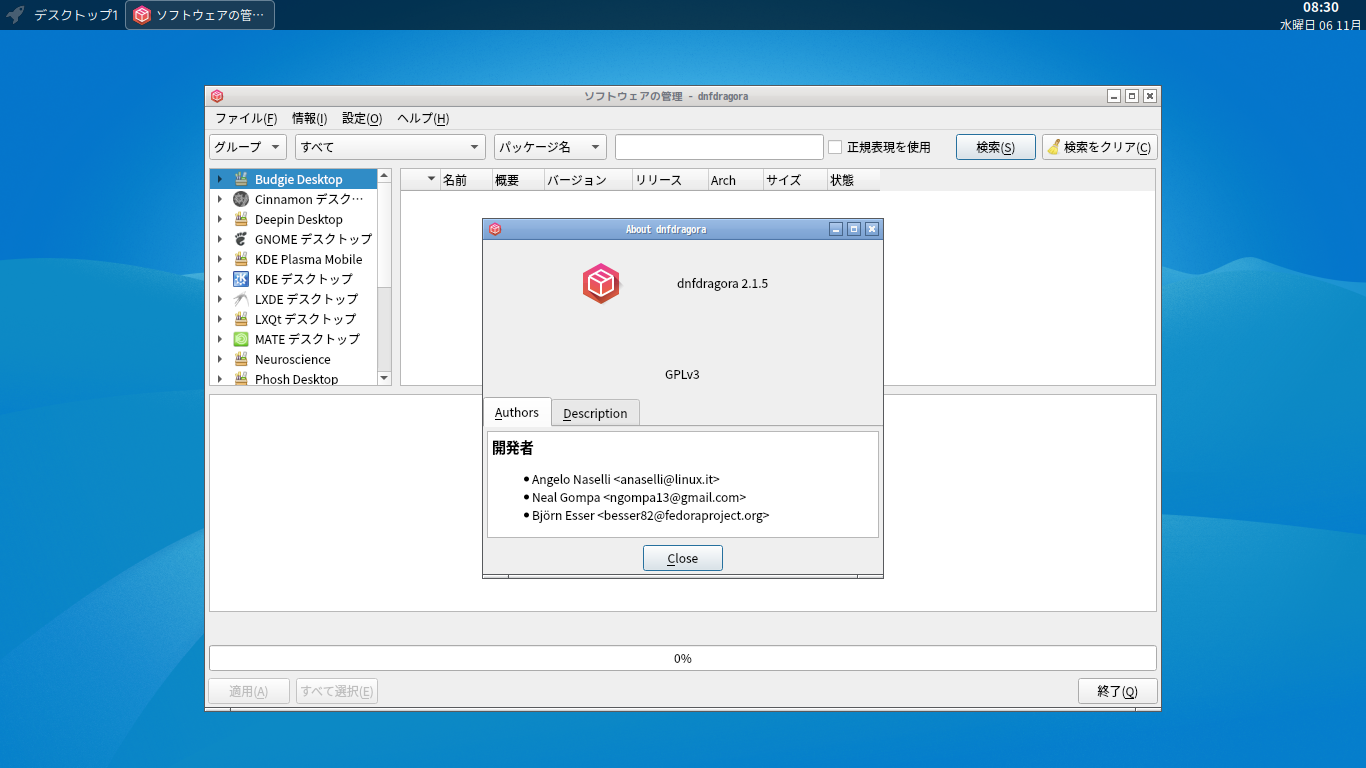Screen dimensions: 1366x768
Task: Click the 名前 column header
Action: (466, 180)
